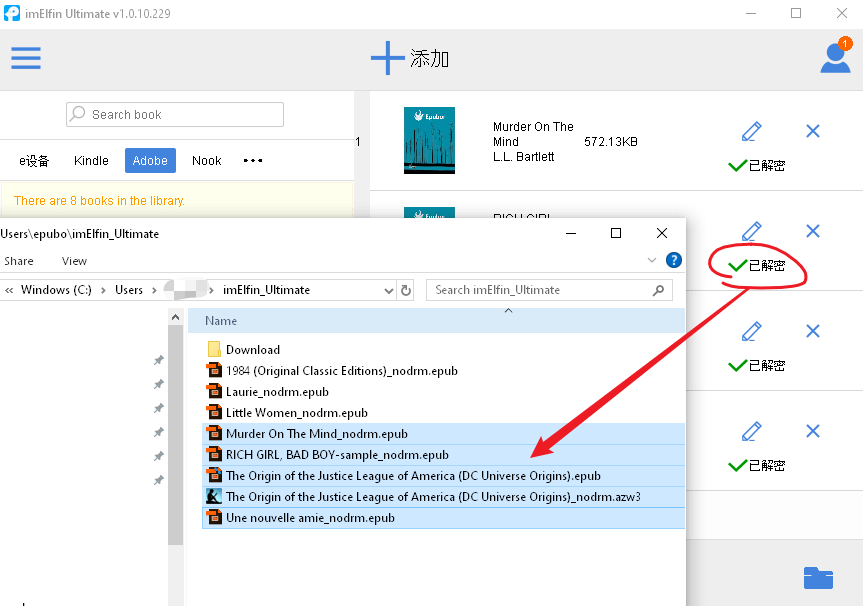Click the azw3 file's Kindle icon
The height and width of the screenshot is (606, 863).
214,496
